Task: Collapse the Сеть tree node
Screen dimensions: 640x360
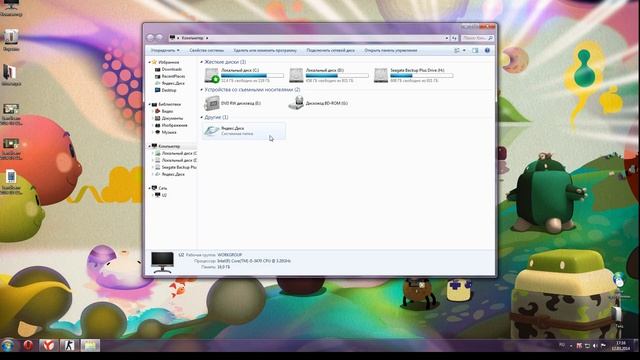Action: click(x=149, y=188)
